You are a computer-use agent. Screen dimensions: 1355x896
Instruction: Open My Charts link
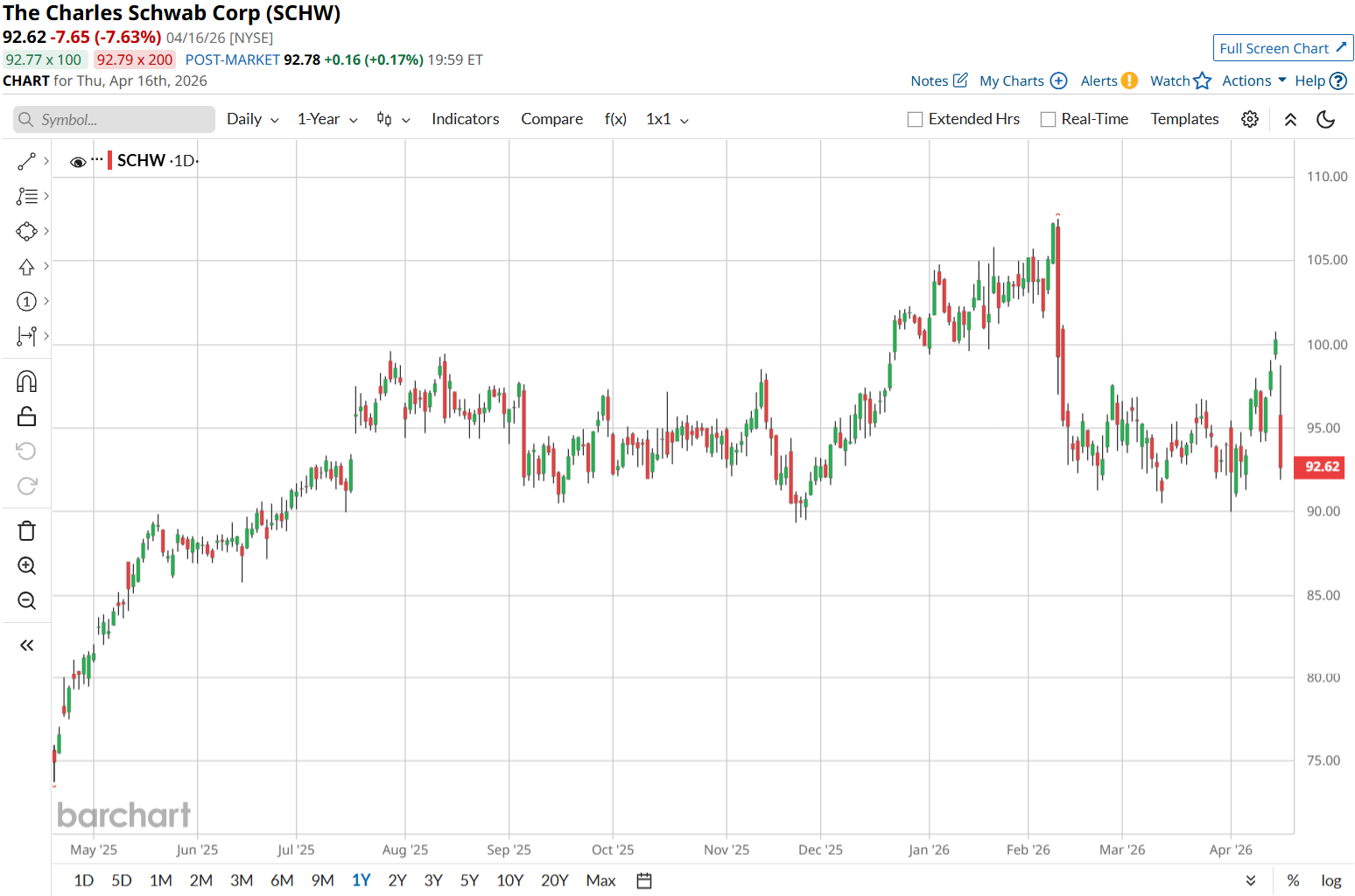(1023, 80)
